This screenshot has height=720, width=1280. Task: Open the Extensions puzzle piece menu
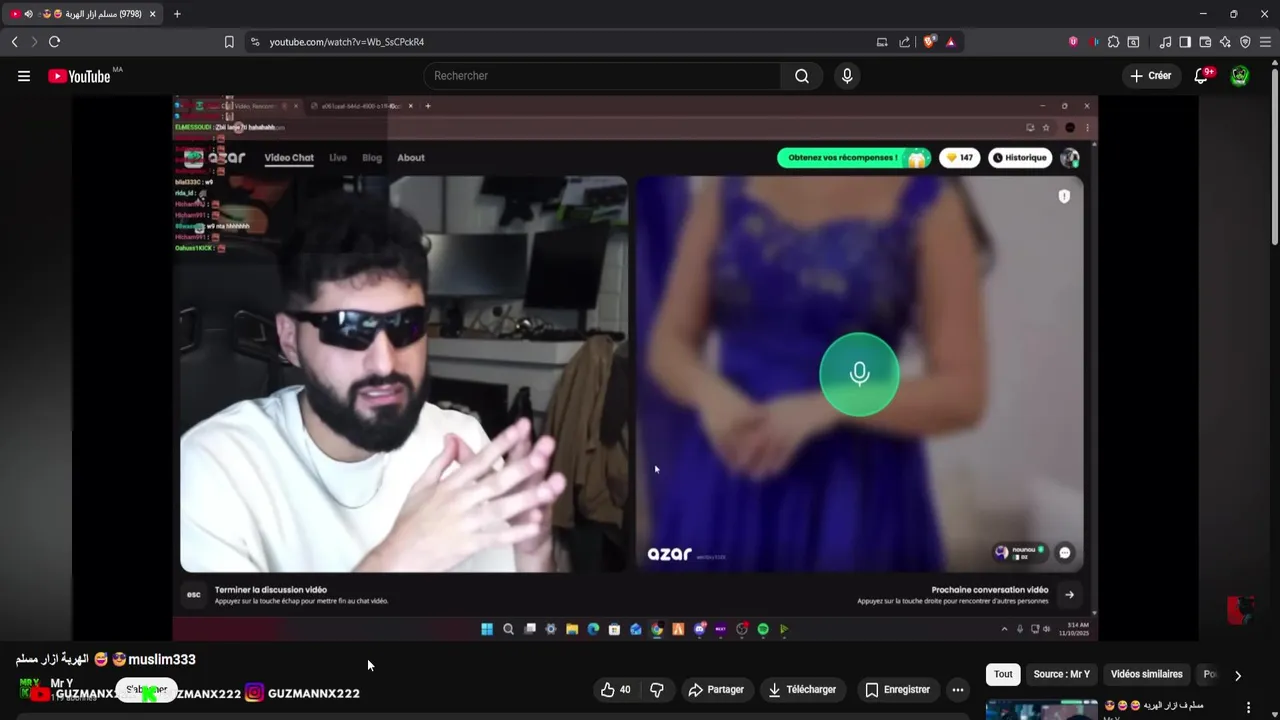tap(1113, 42)
